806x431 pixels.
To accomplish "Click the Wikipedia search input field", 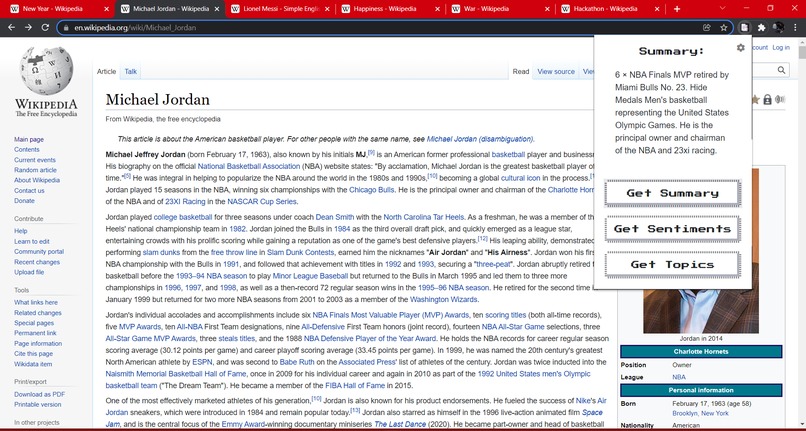I will coord(763,70).
